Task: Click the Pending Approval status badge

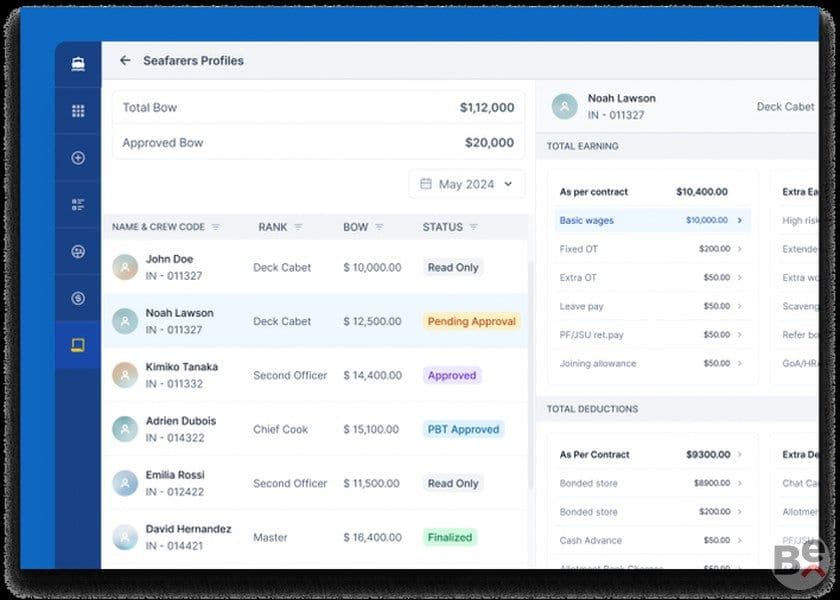Action: pyautogui.click(x=471, y=321)
